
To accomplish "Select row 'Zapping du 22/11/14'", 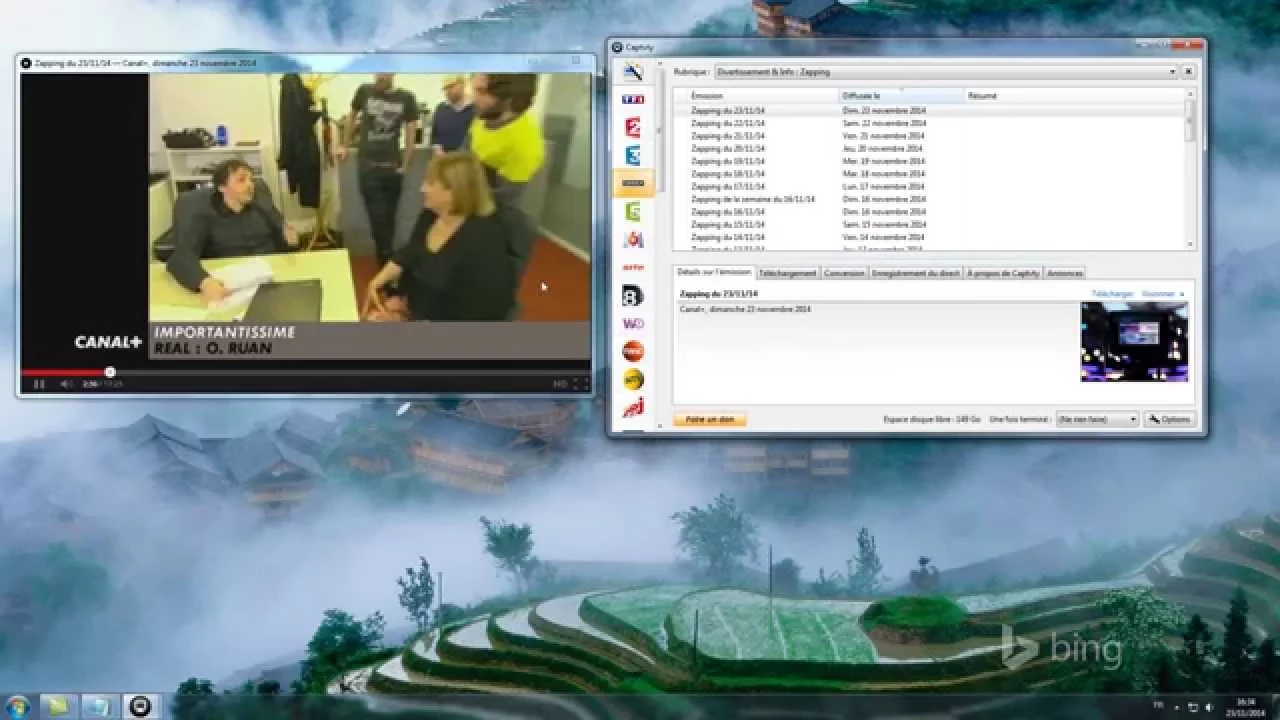I will 929,123.
